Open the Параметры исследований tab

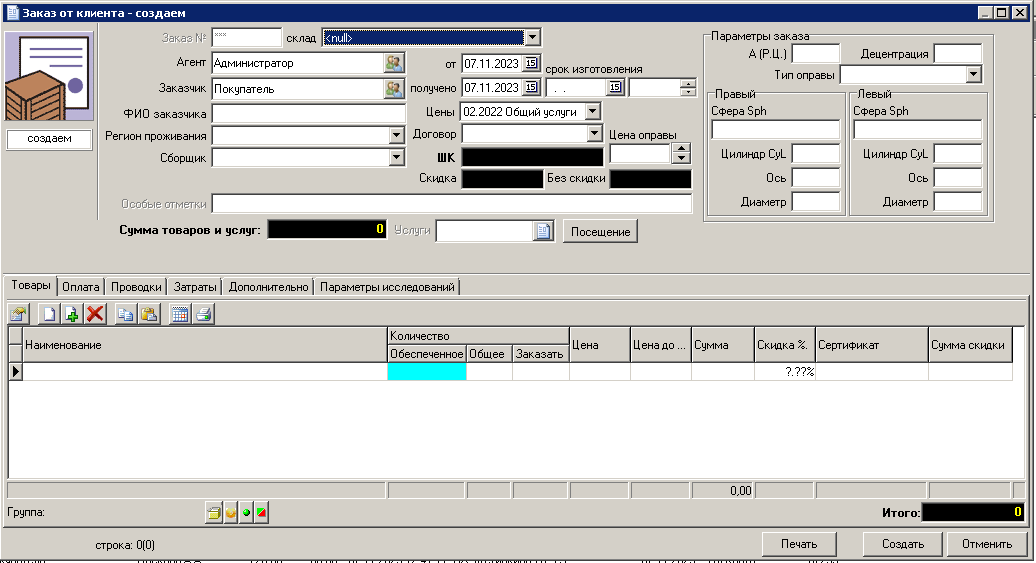(x=388, y=287)
